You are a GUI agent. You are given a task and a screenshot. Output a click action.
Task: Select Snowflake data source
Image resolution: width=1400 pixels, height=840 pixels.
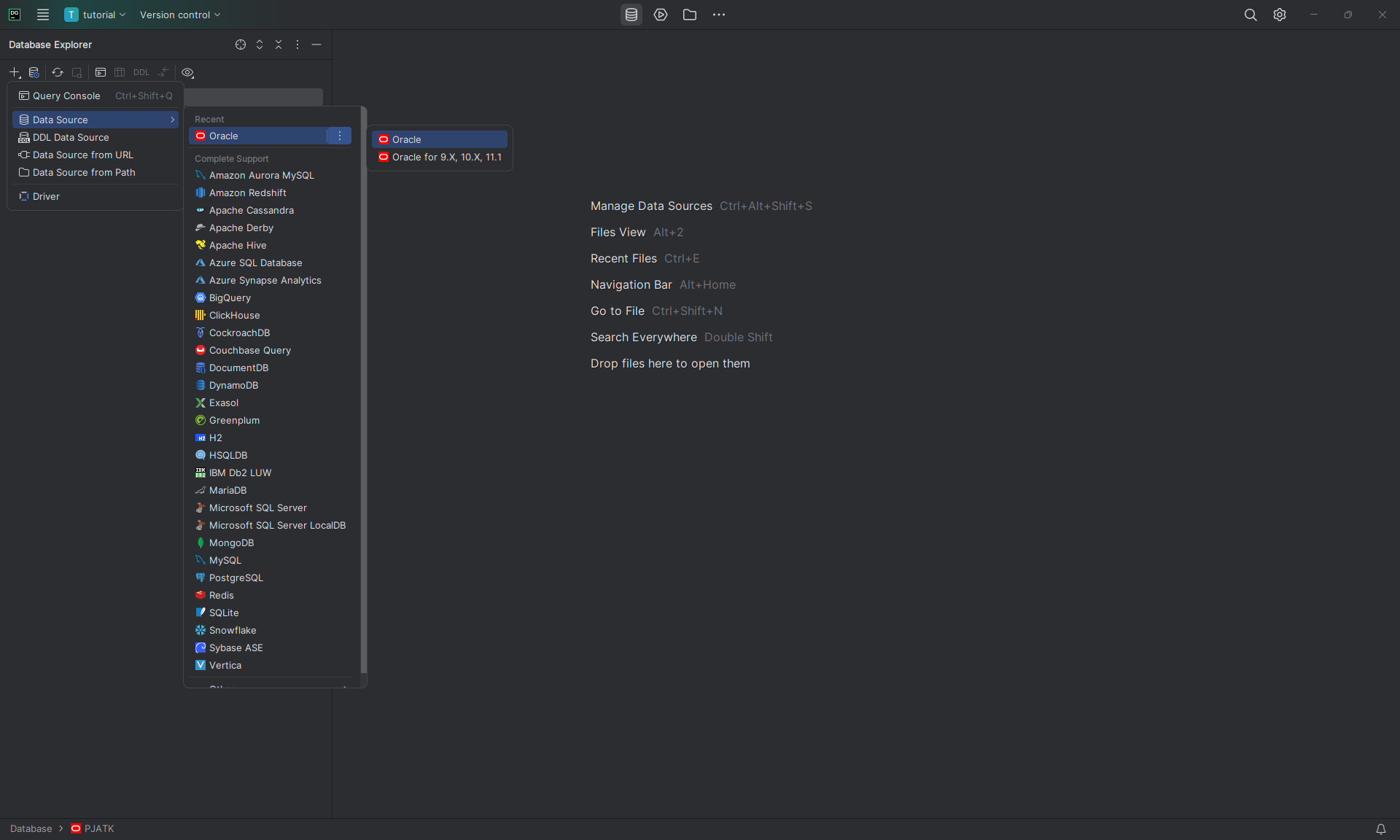point(271,630)
